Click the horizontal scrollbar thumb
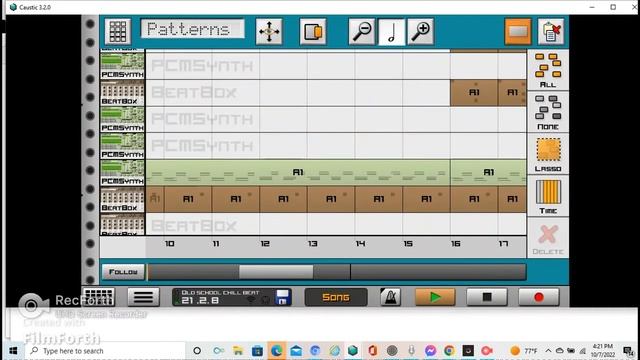The width and height of the screenshot is (640, 360). pos(276,272)
